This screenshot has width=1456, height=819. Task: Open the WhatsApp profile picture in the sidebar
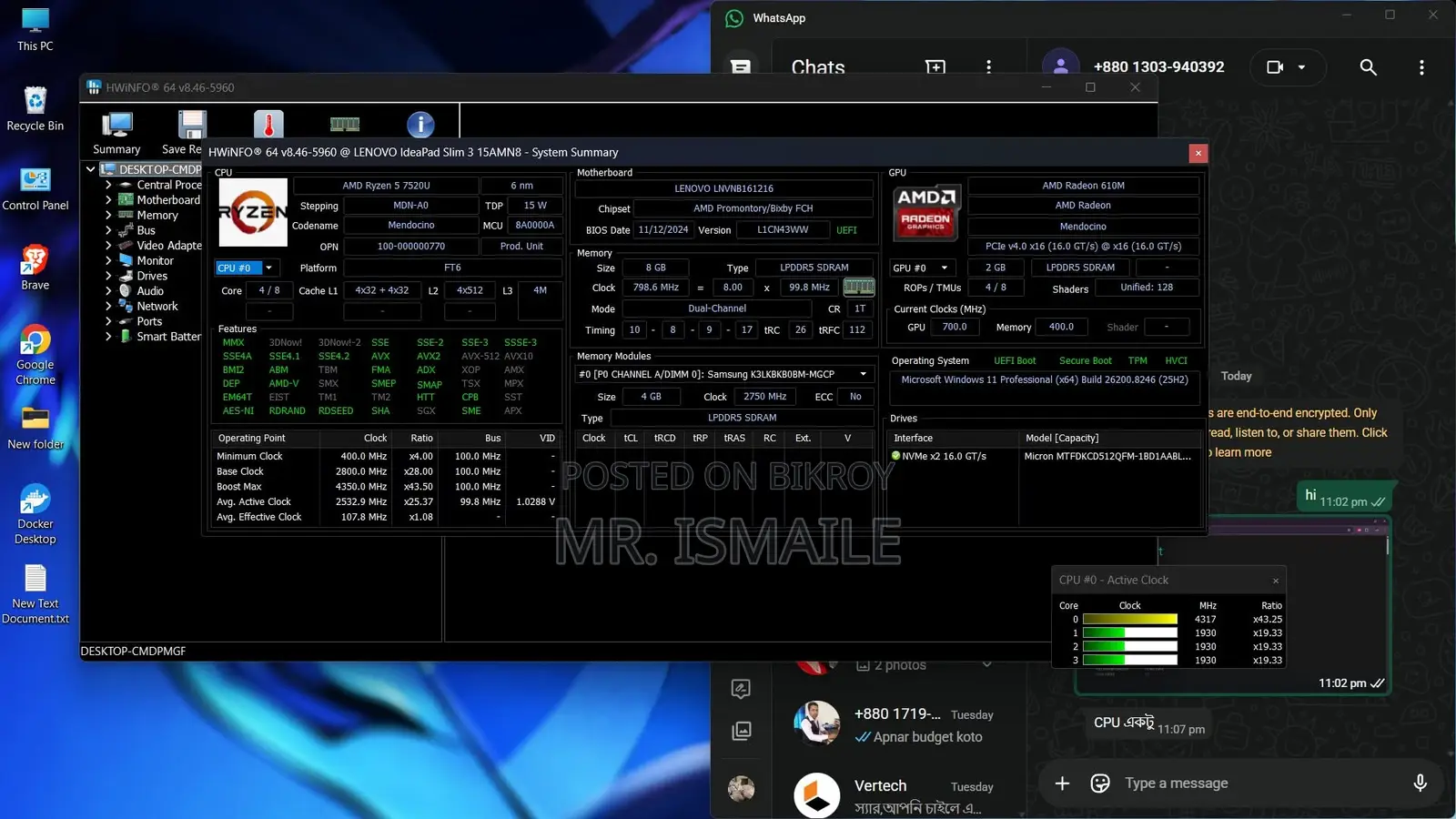[741, 788]
